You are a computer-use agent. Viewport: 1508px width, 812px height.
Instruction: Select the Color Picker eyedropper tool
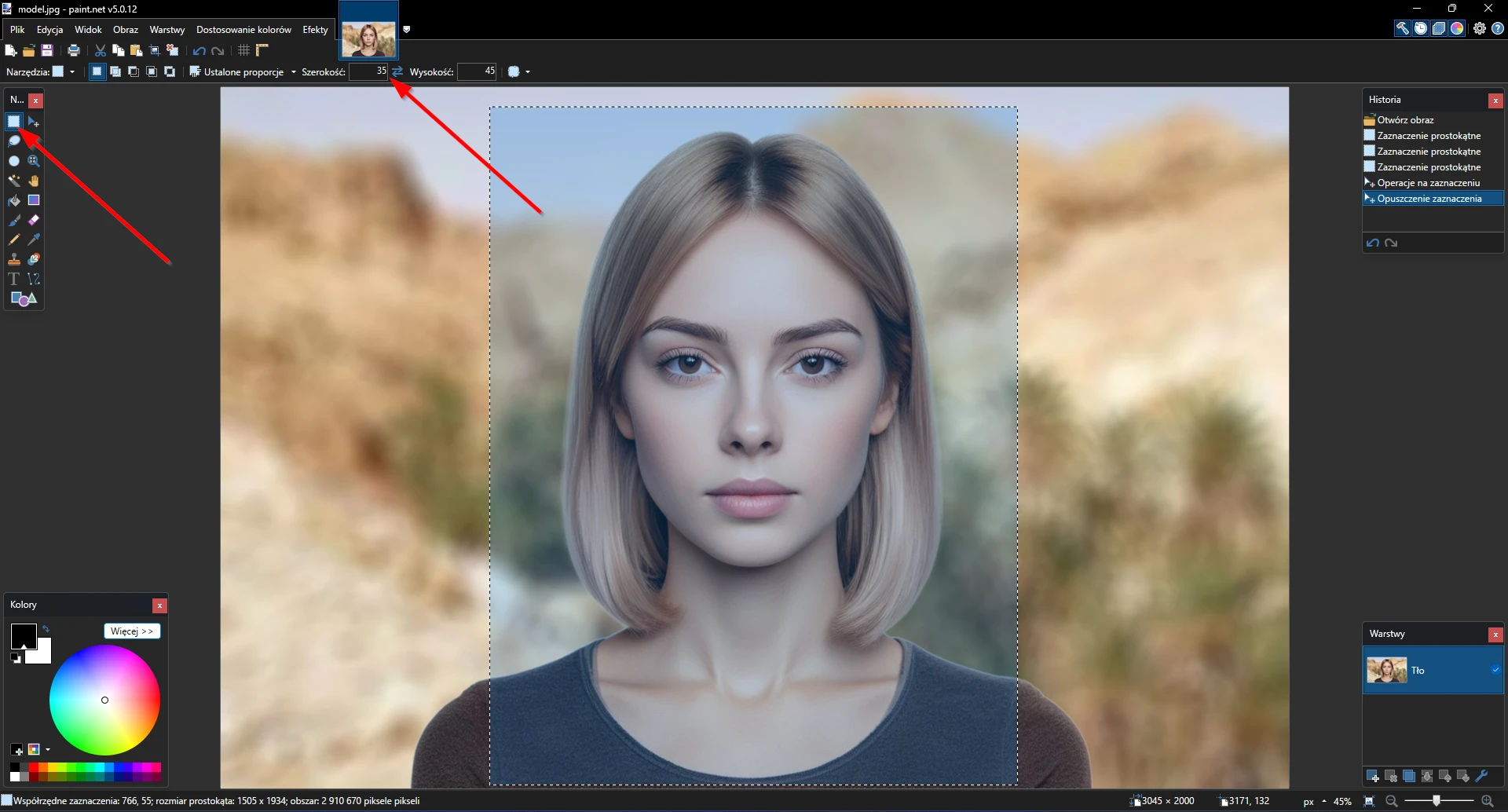click(x=34, y=240)
